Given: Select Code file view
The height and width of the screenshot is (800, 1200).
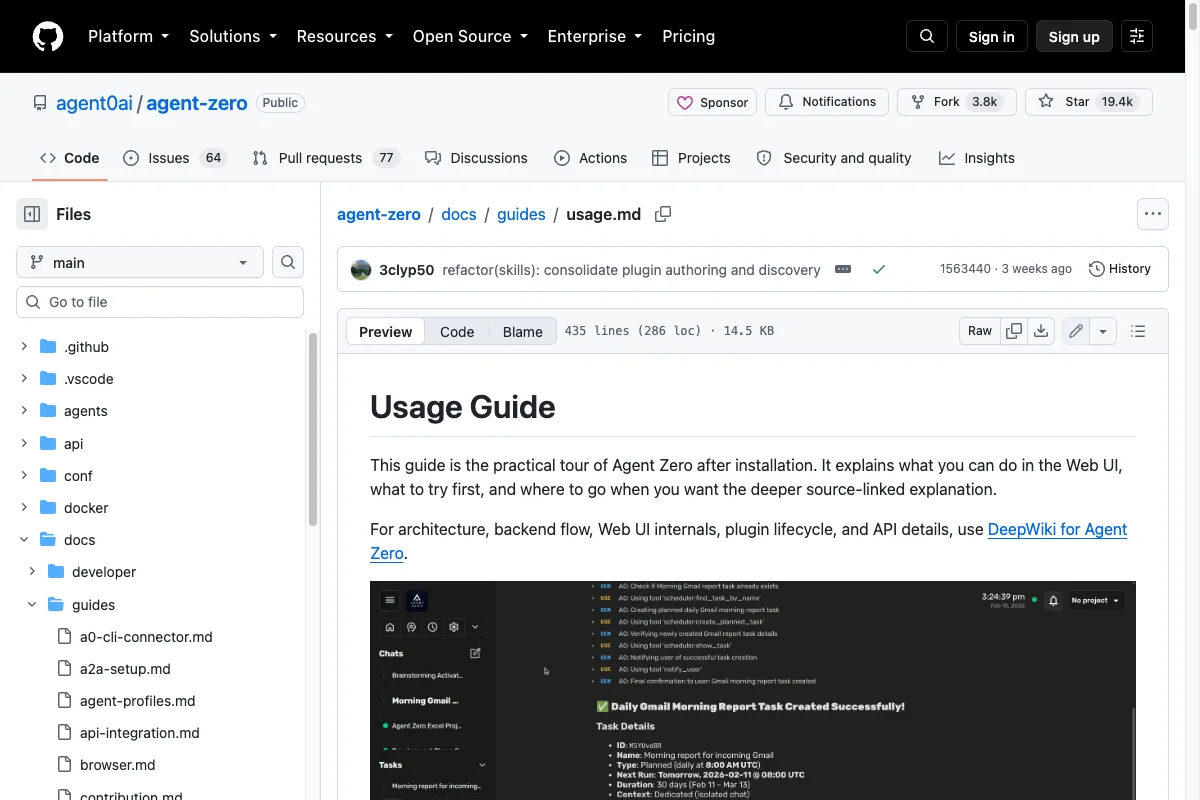Looking at the screenshot, I should pyautogui.click(x=457, y=332).
